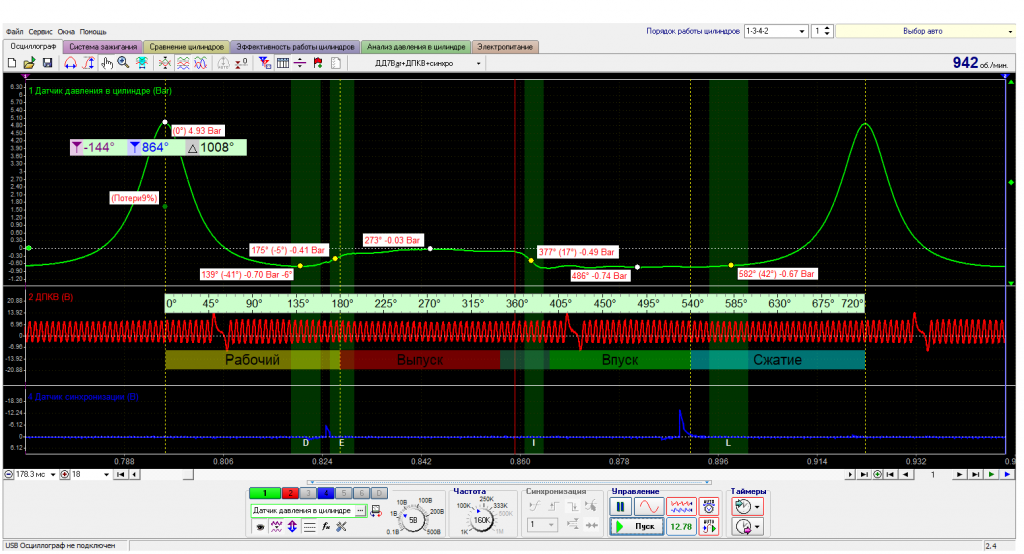Open the Файл menu
This screenshot has height=554, width=1024.
tap(14, 31)
